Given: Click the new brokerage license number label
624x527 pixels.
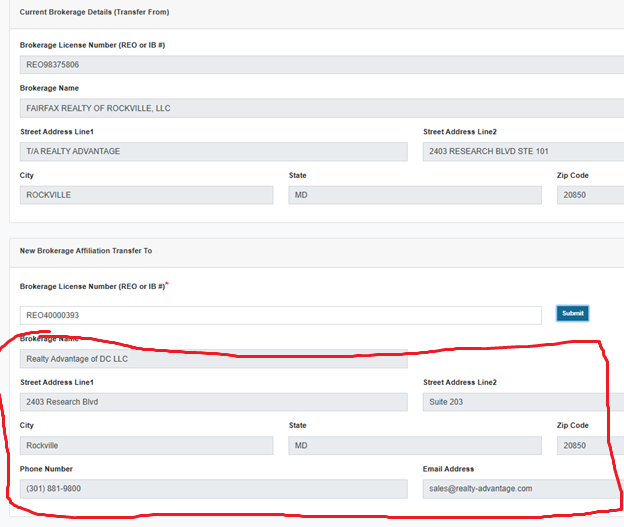Looking at the screenshot, I should [x=93, y=286].
